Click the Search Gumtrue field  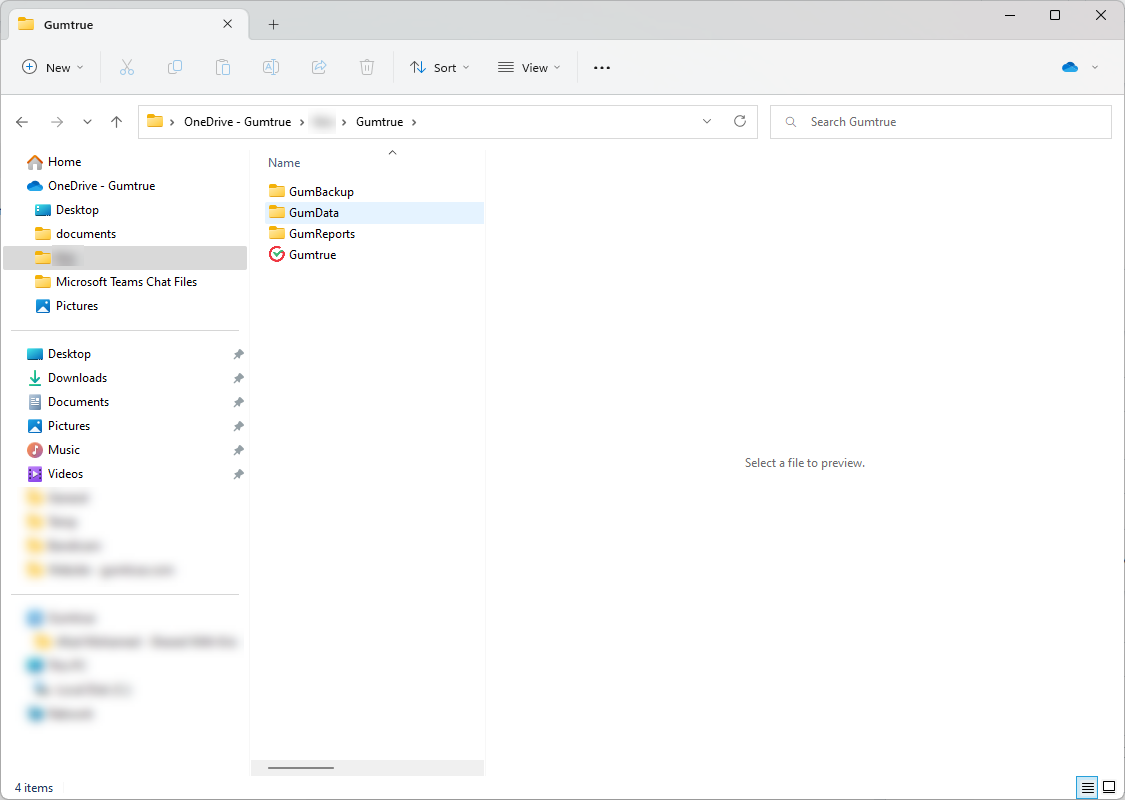941,122
